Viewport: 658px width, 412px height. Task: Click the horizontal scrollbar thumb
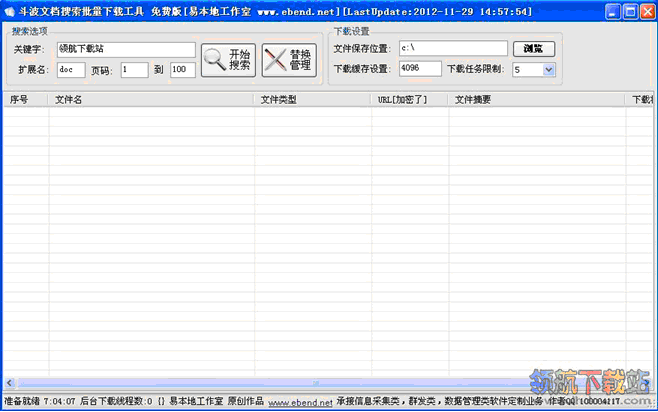[x=315, y=383]
